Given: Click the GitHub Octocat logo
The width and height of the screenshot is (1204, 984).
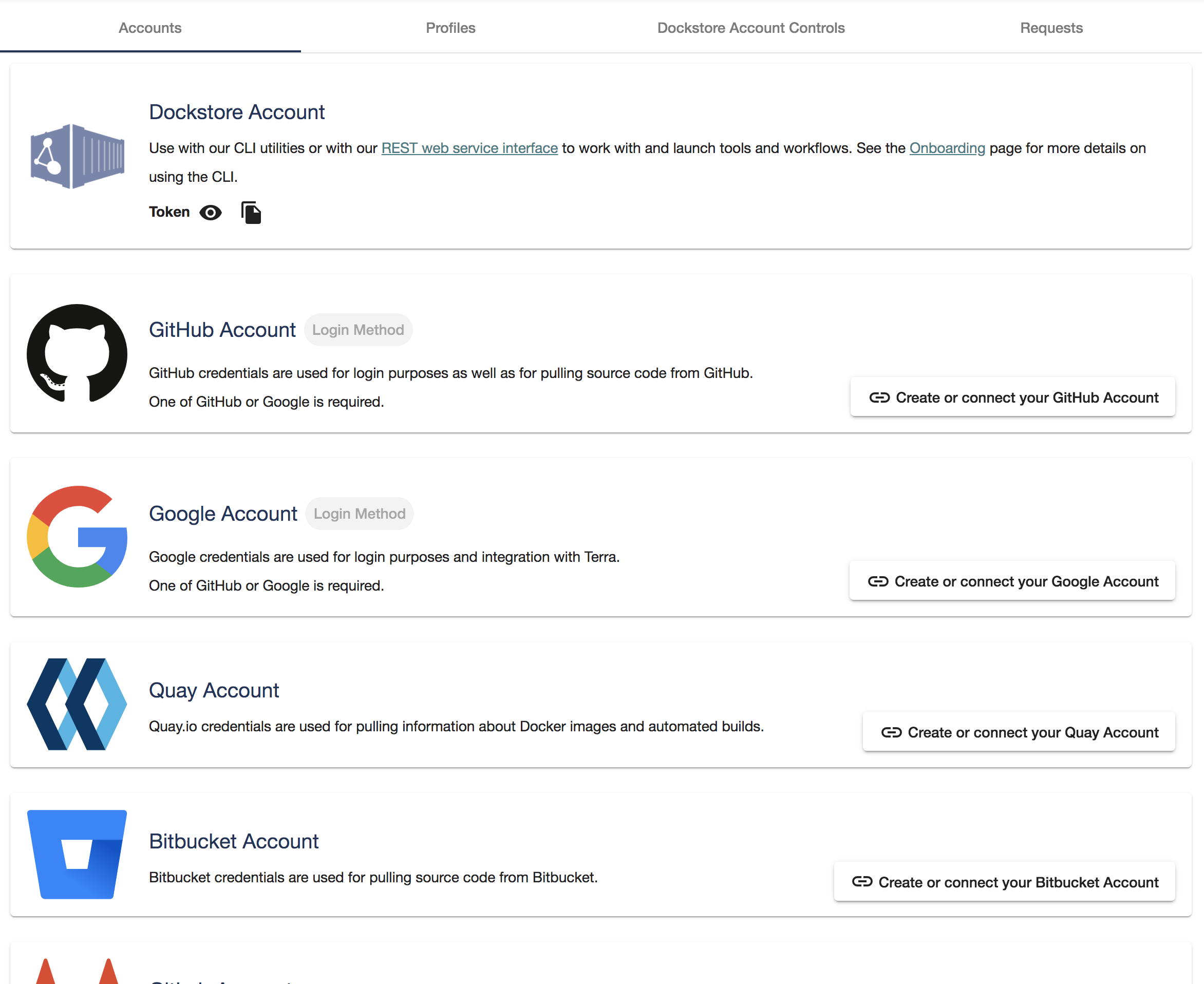Looking at the screenshot, I should tap(77, 353).
